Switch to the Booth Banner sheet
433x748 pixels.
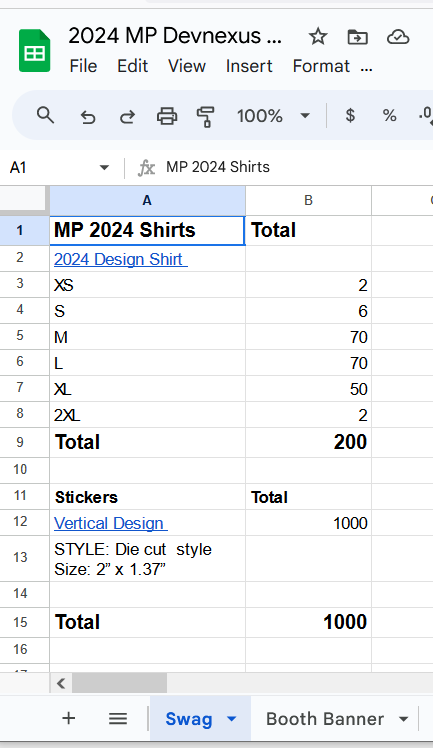[x=325, y=718]
